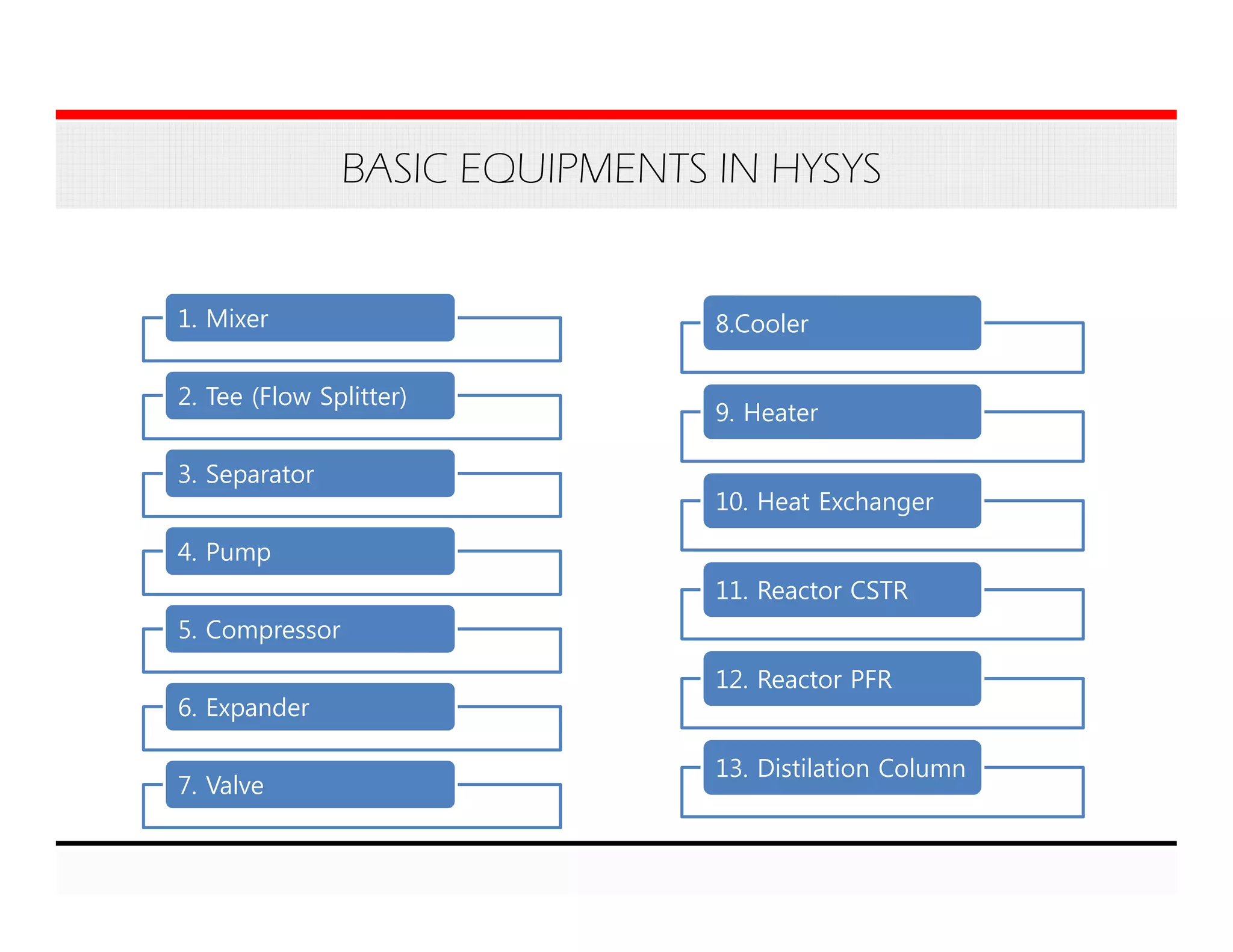Click the empty outline right of Valve
Screen dimensions: 1233x952
[509, 806]
